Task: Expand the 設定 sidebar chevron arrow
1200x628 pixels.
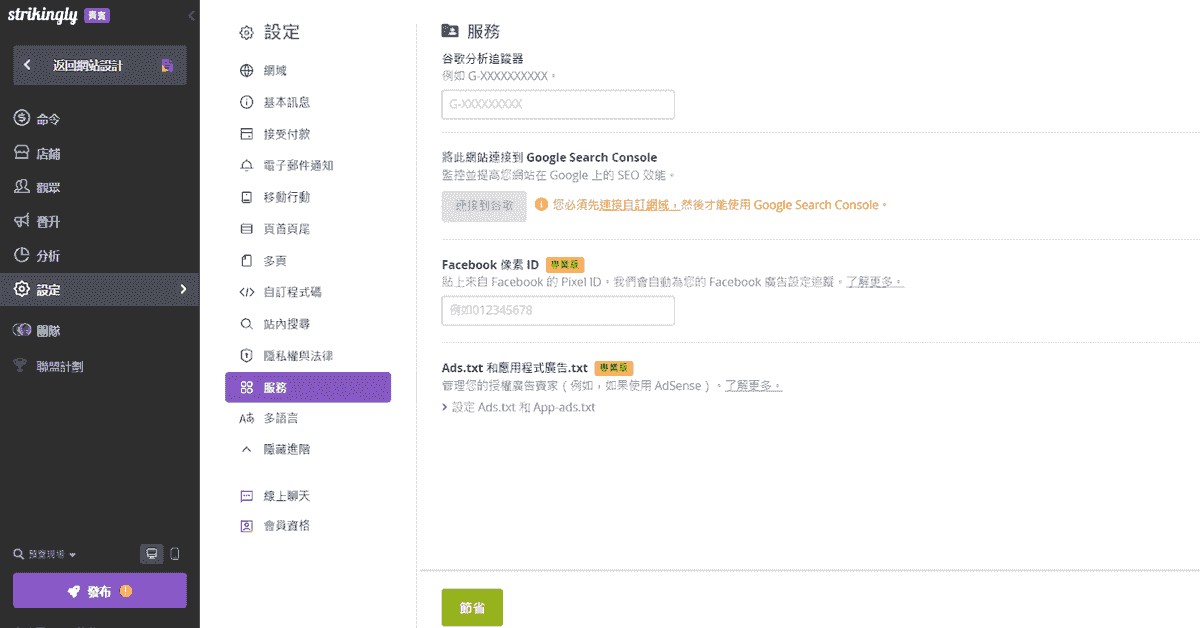Action: (183, 289)
